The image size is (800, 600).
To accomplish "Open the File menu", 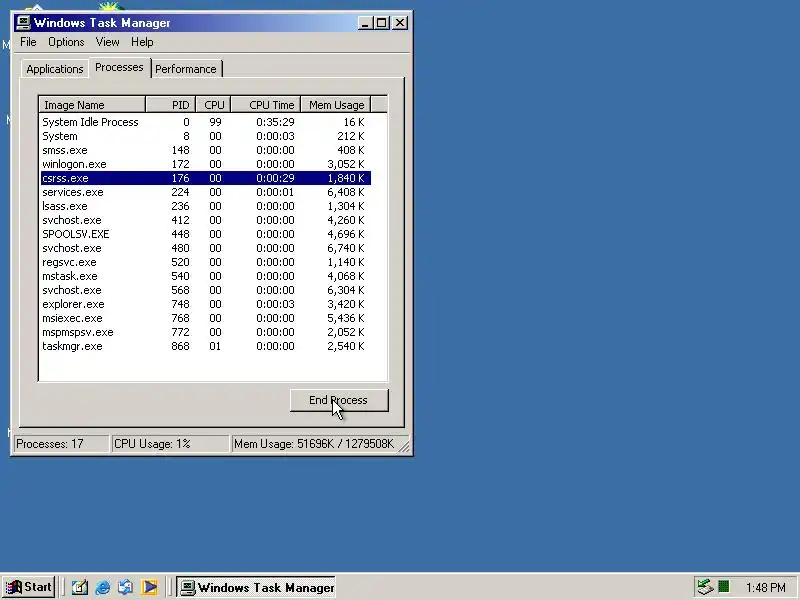I will click(x=28, y=42).
